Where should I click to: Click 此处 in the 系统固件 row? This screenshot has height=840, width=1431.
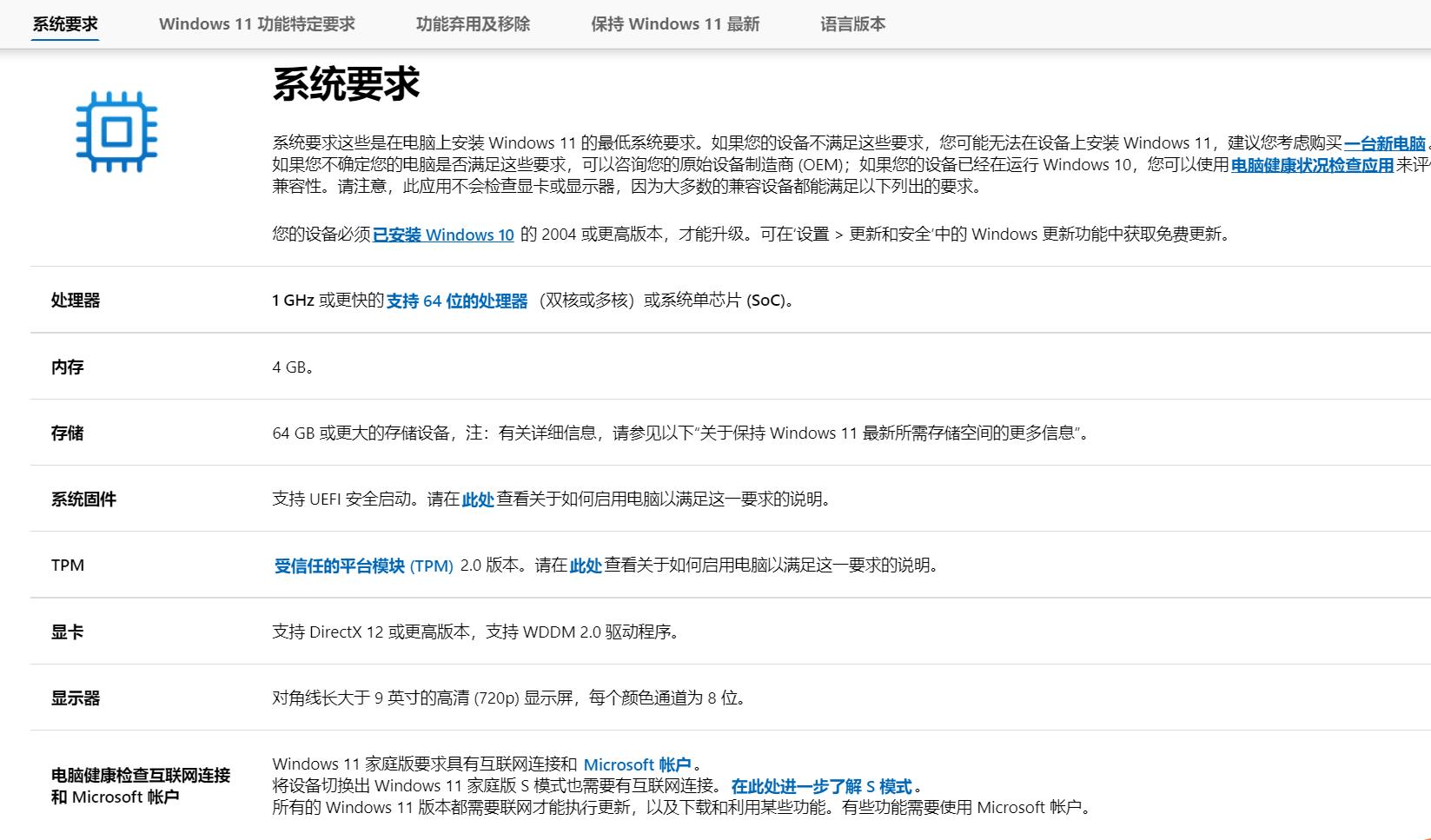coord(476,500)
